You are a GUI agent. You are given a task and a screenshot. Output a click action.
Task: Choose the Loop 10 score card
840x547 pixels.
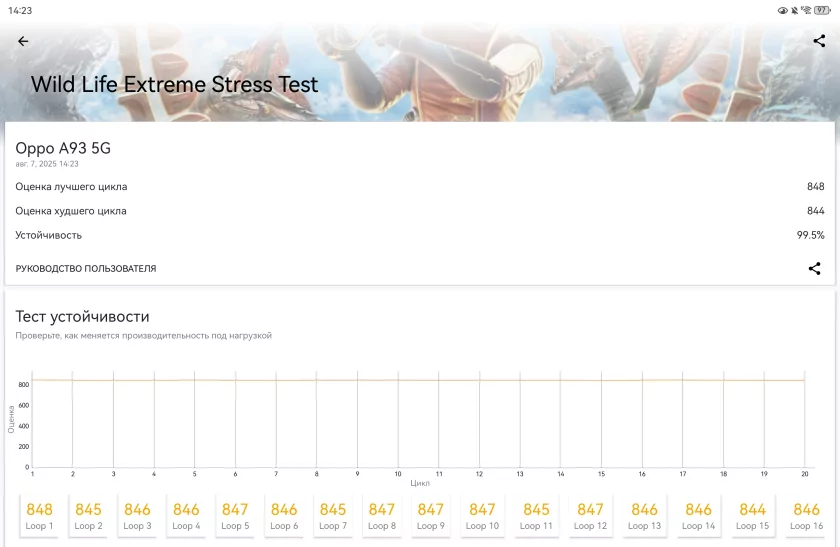coord(482,515)
